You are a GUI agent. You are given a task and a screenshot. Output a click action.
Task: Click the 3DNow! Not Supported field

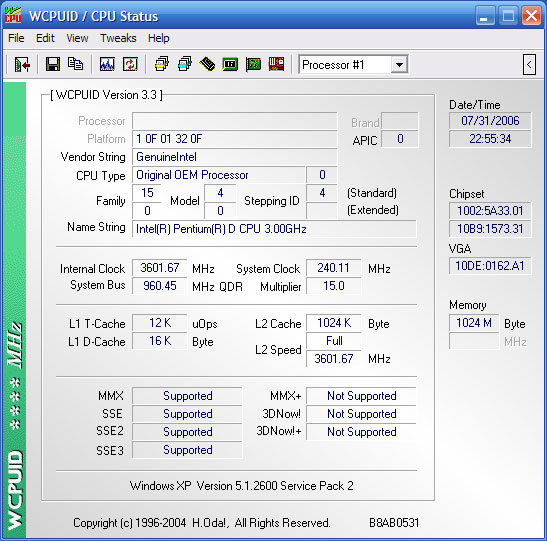[361, 414]
